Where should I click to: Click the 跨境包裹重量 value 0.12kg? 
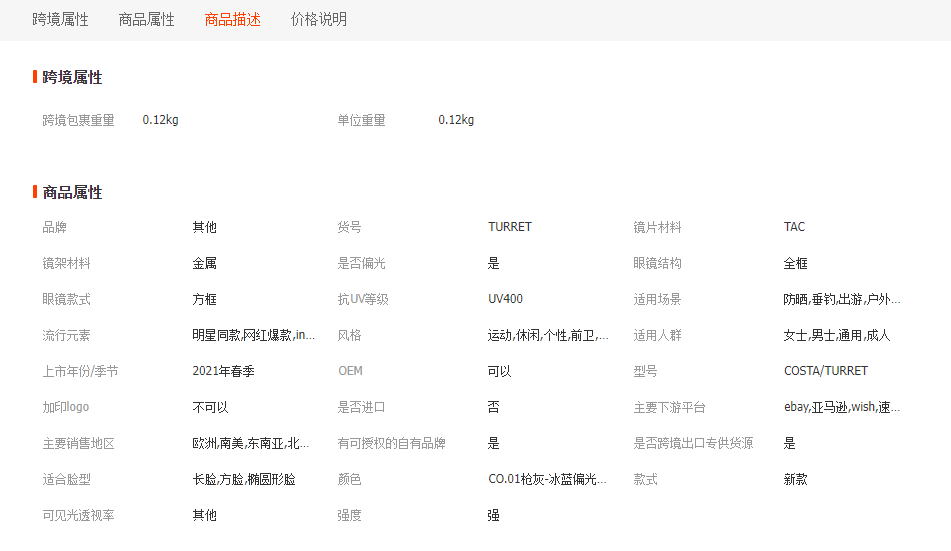(x=160, y=120)
